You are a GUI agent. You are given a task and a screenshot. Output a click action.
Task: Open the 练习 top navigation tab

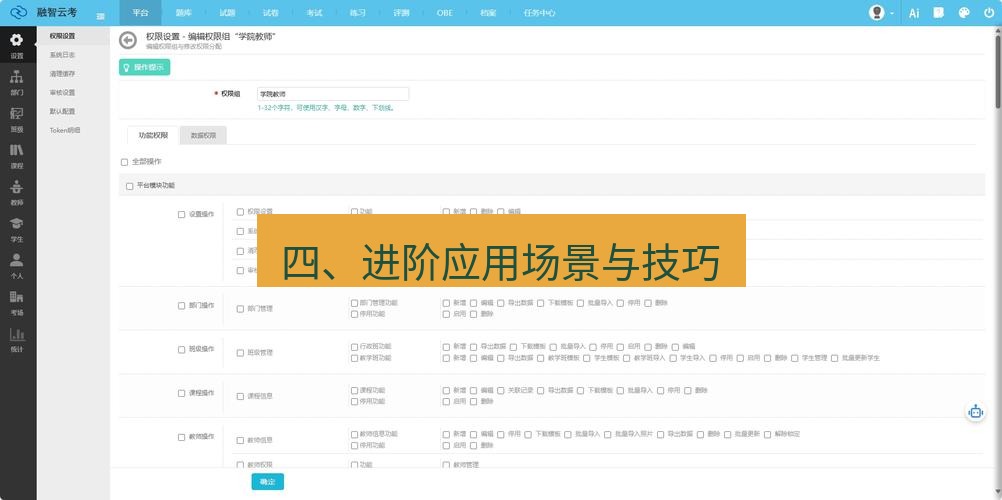357,13
